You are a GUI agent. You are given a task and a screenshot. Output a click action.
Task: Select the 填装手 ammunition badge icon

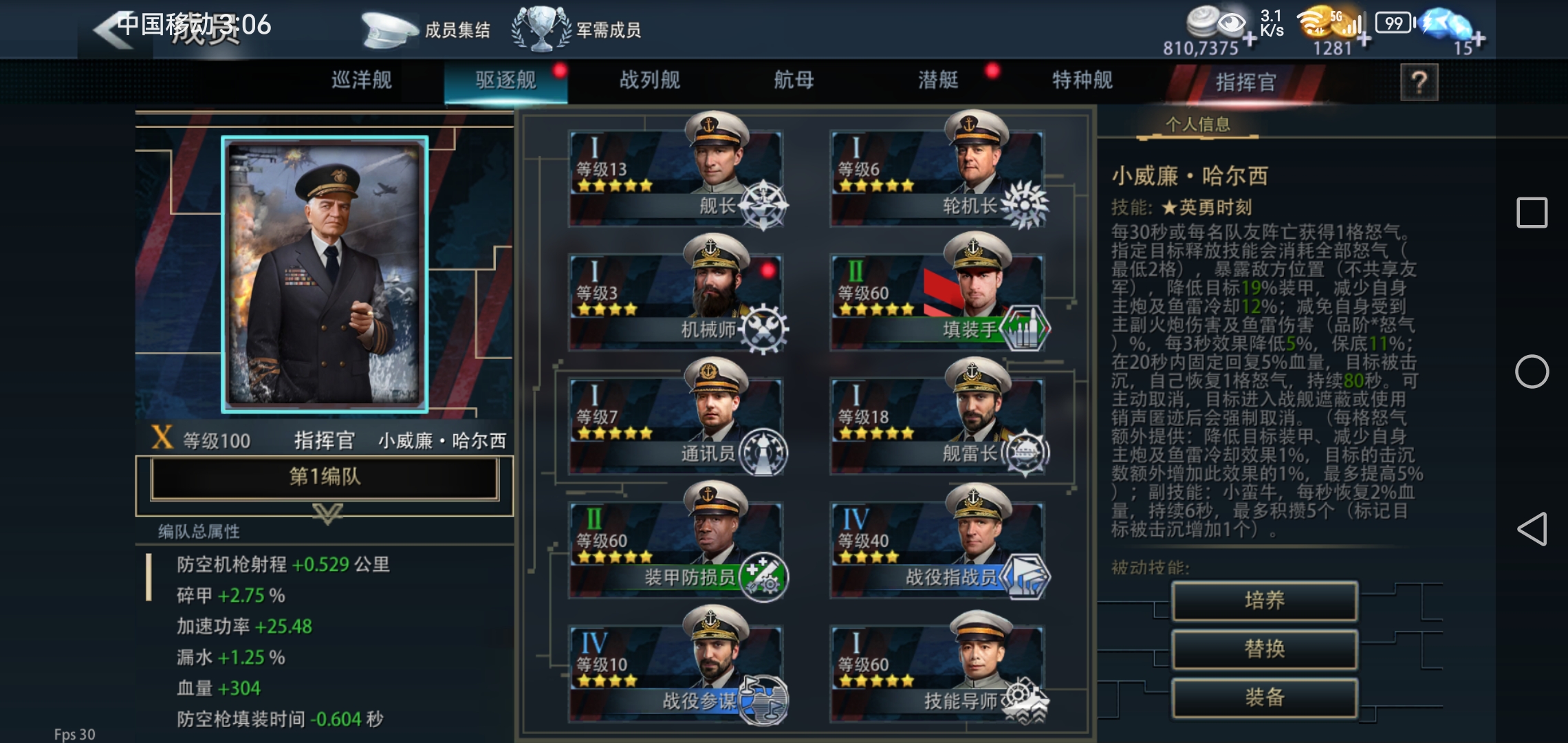click(1025, 329)
